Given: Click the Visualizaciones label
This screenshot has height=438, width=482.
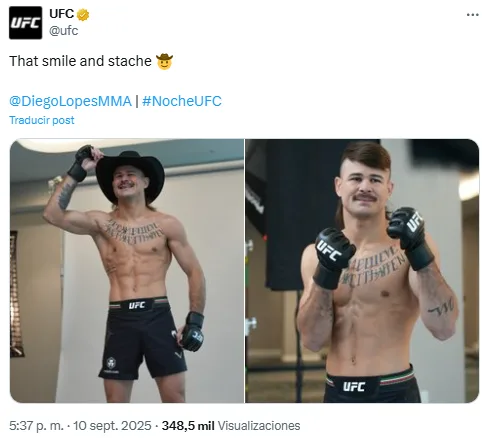Looking at the screenshot, I should click(259, 426).
